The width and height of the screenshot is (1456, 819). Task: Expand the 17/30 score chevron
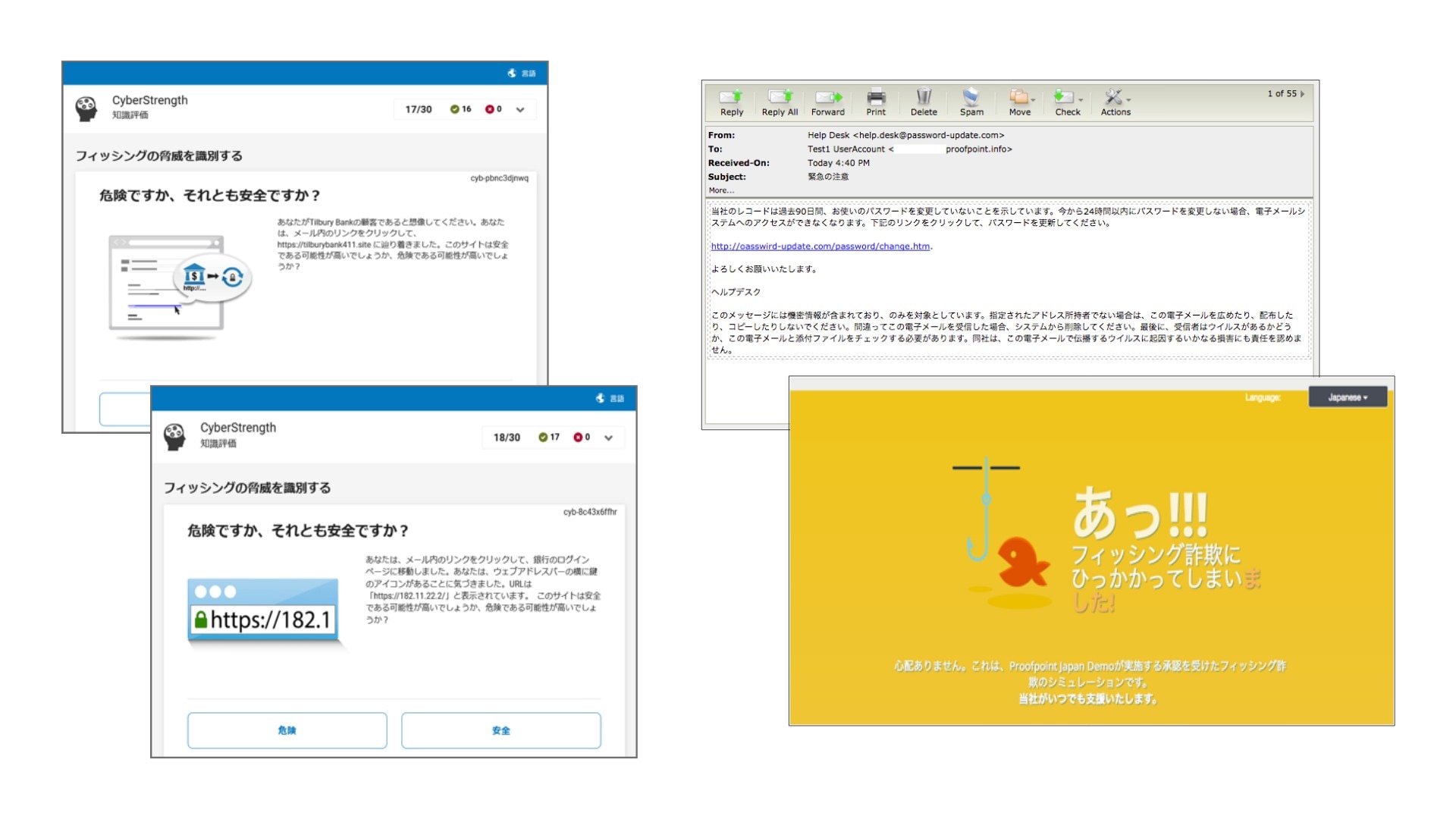[520, 110]
